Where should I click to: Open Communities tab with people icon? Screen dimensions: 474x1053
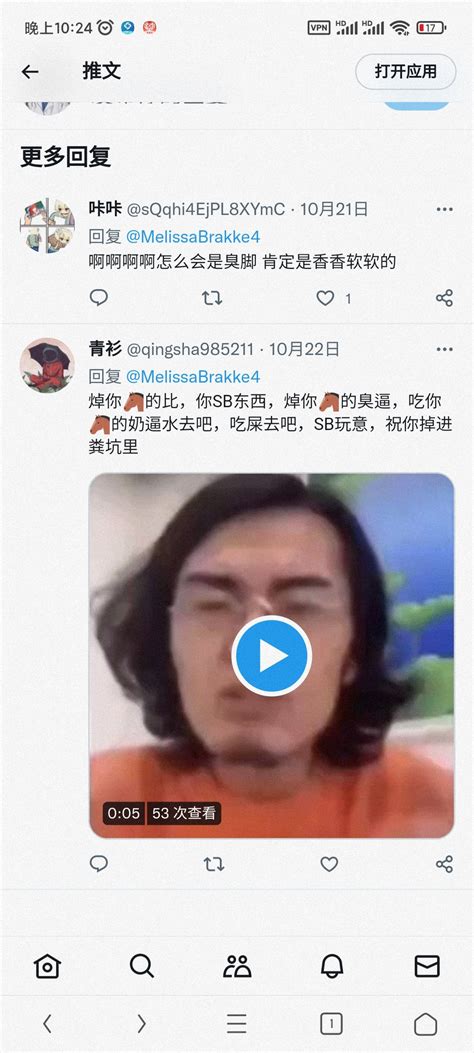(237, 966)
